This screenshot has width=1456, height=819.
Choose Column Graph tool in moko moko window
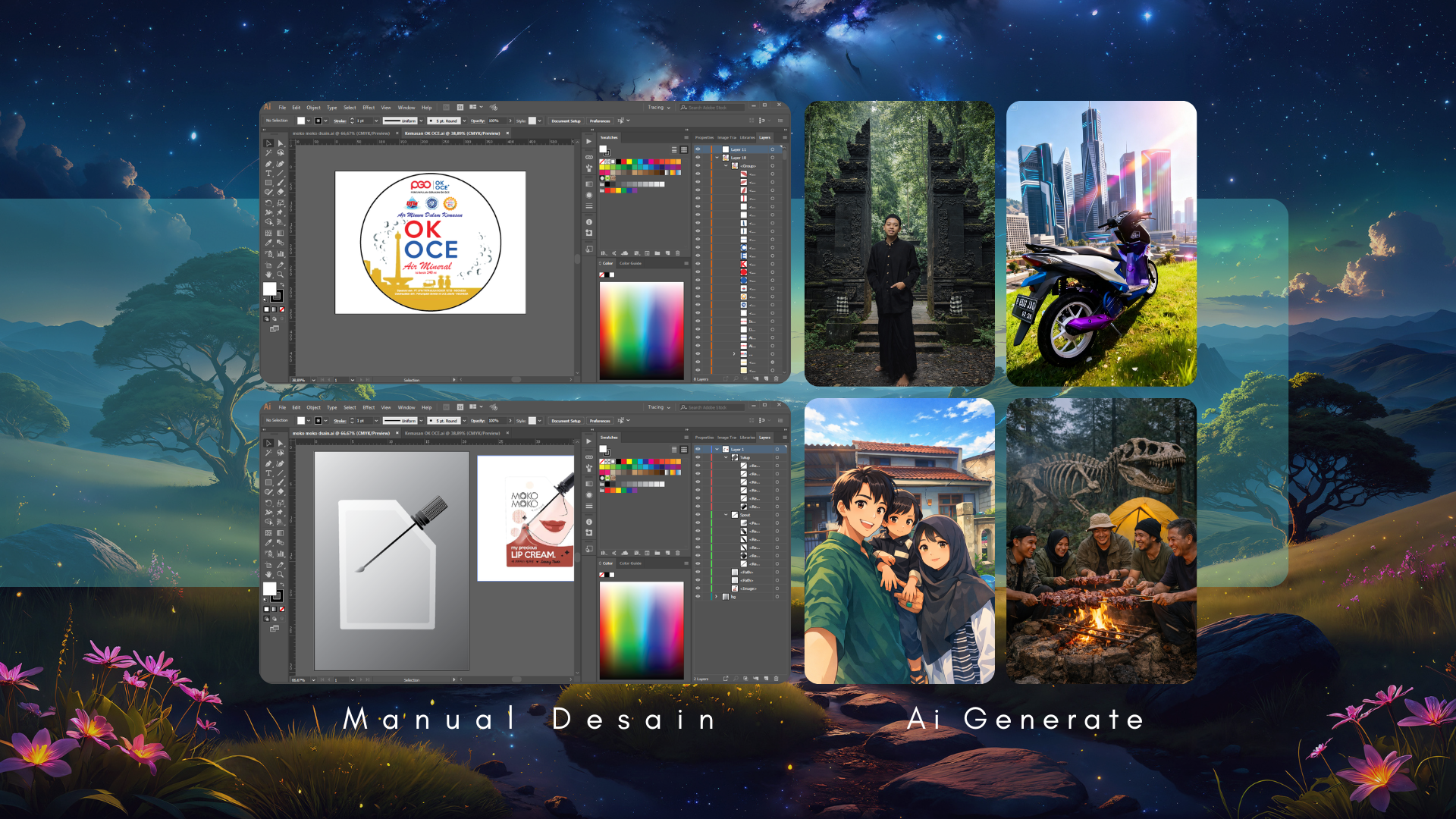point(281,554)
